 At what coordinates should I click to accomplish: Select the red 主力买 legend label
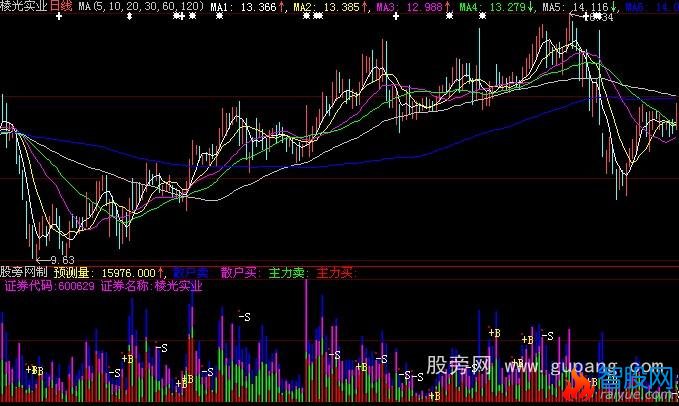tap(335, 273)
